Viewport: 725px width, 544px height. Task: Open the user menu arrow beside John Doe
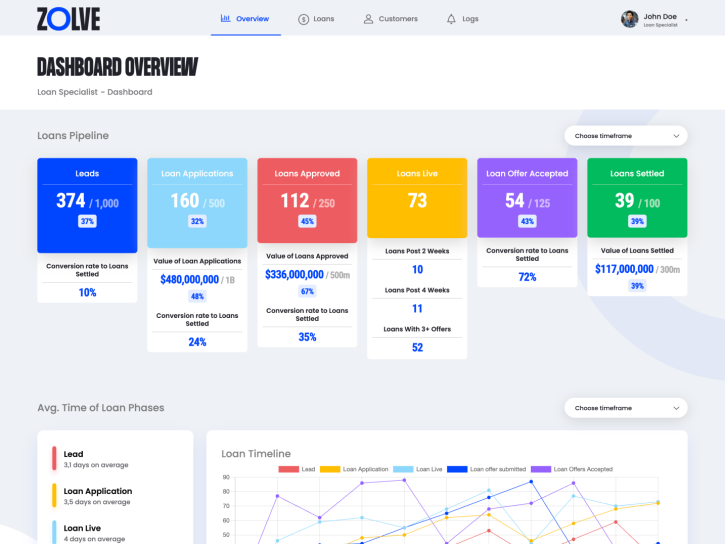(x=686, y=19)
